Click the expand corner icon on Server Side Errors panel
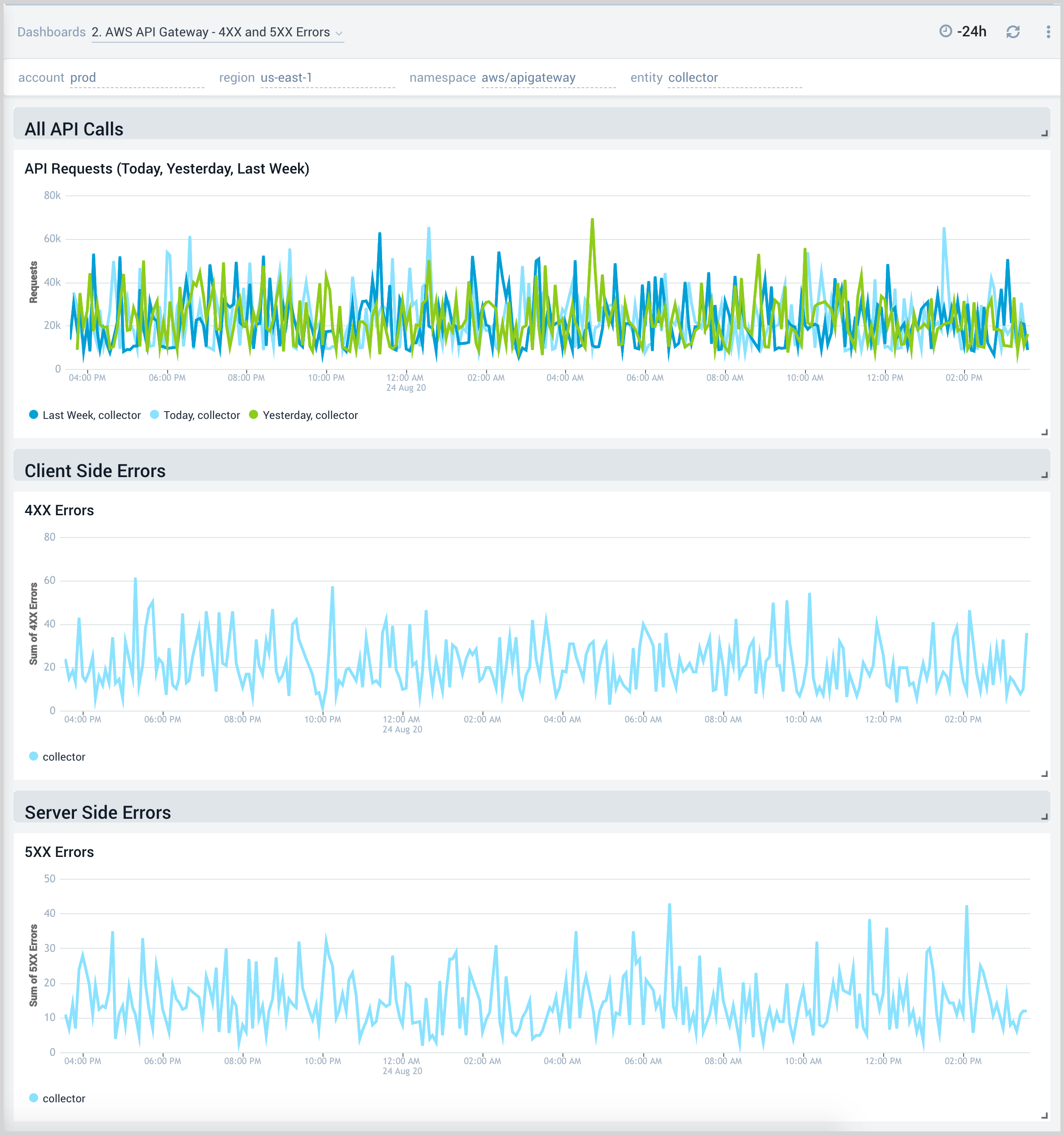The image size is (1064, 1135). pos(1044,816)
